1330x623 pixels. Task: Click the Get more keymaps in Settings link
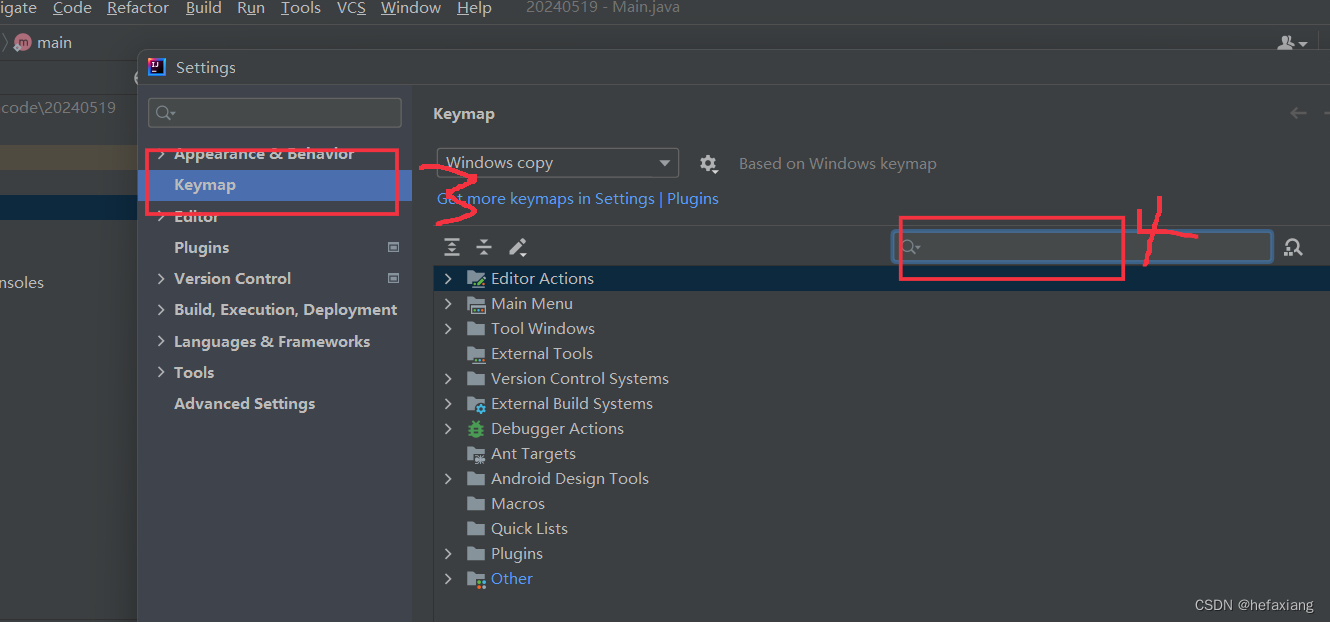click(x=546, y=199)
